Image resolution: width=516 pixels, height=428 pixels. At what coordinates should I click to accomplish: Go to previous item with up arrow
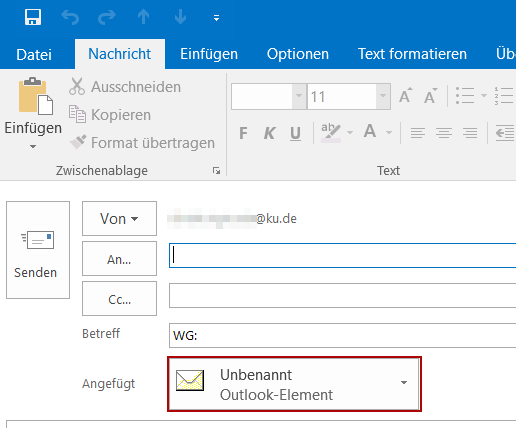144,17
